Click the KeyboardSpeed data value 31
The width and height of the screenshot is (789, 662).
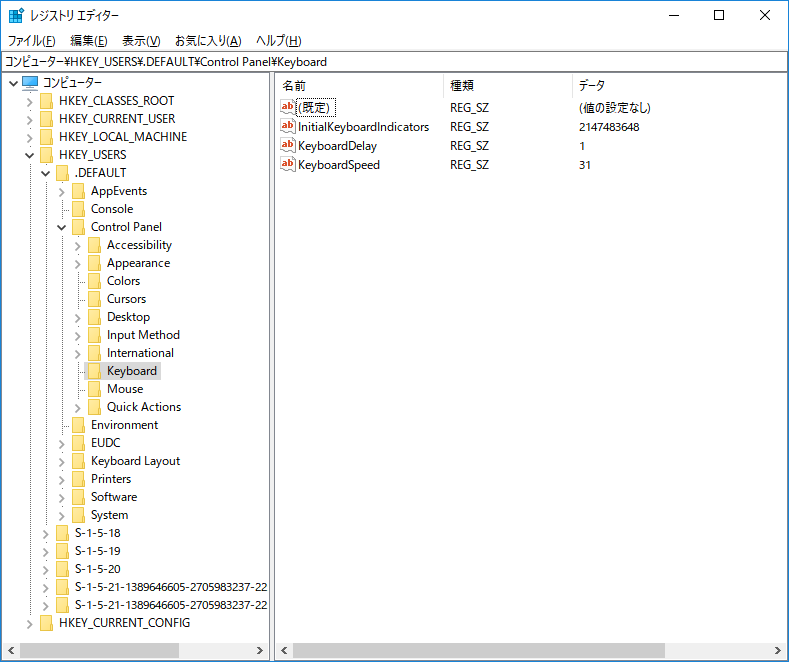click(x=585, y=165)
